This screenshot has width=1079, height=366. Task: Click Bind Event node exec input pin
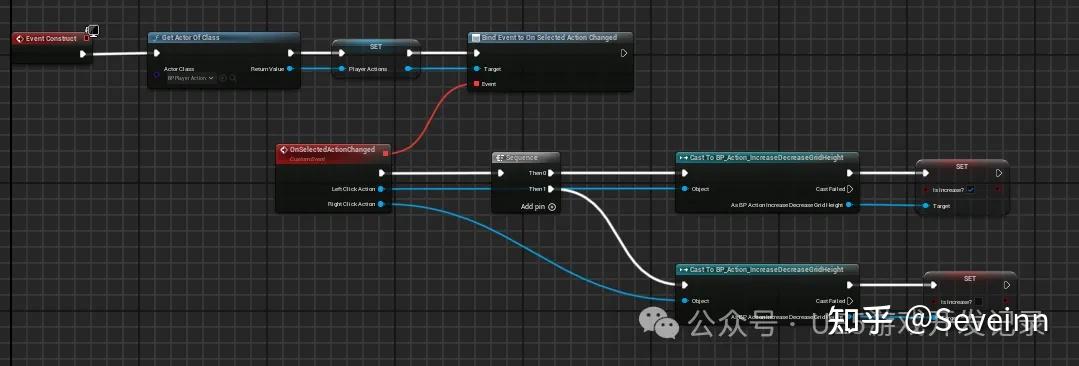pyautogui.click(x=477, y=53)
